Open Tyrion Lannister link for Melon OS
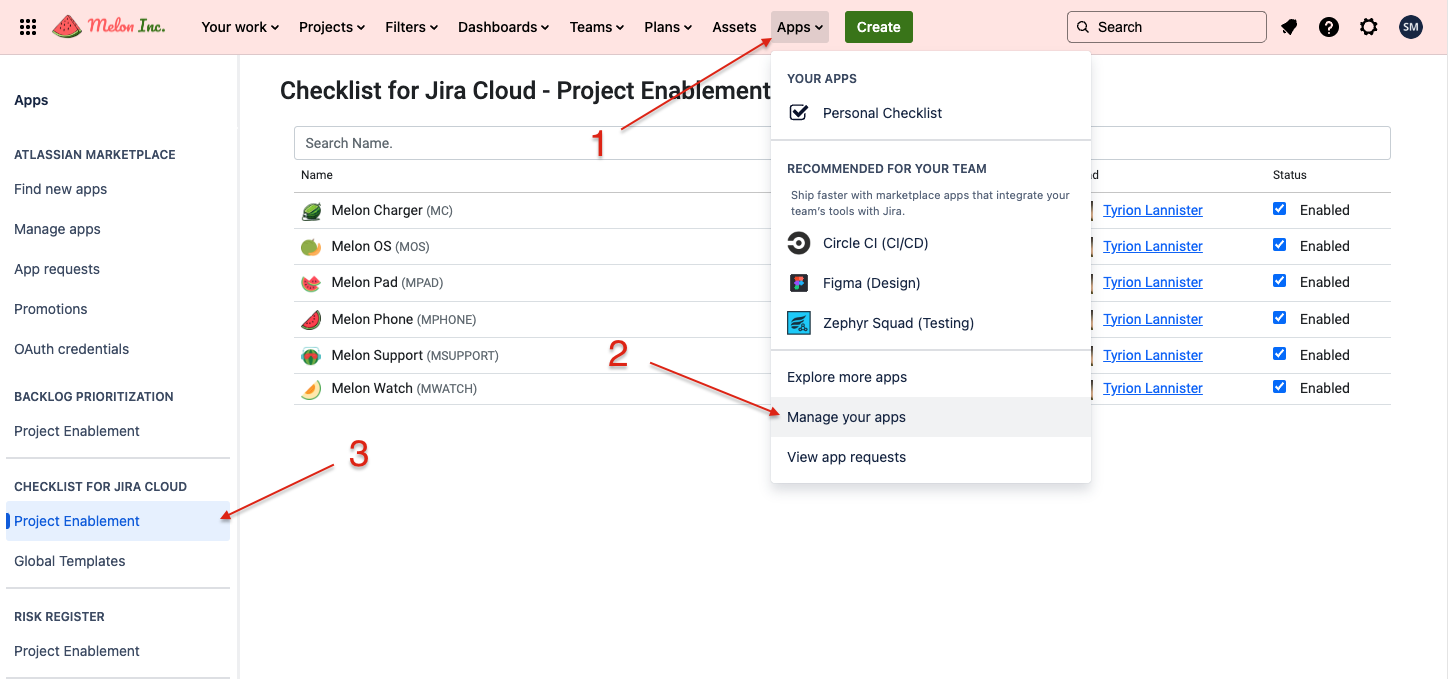The image size is (1448, 679). click(1152, 246)
